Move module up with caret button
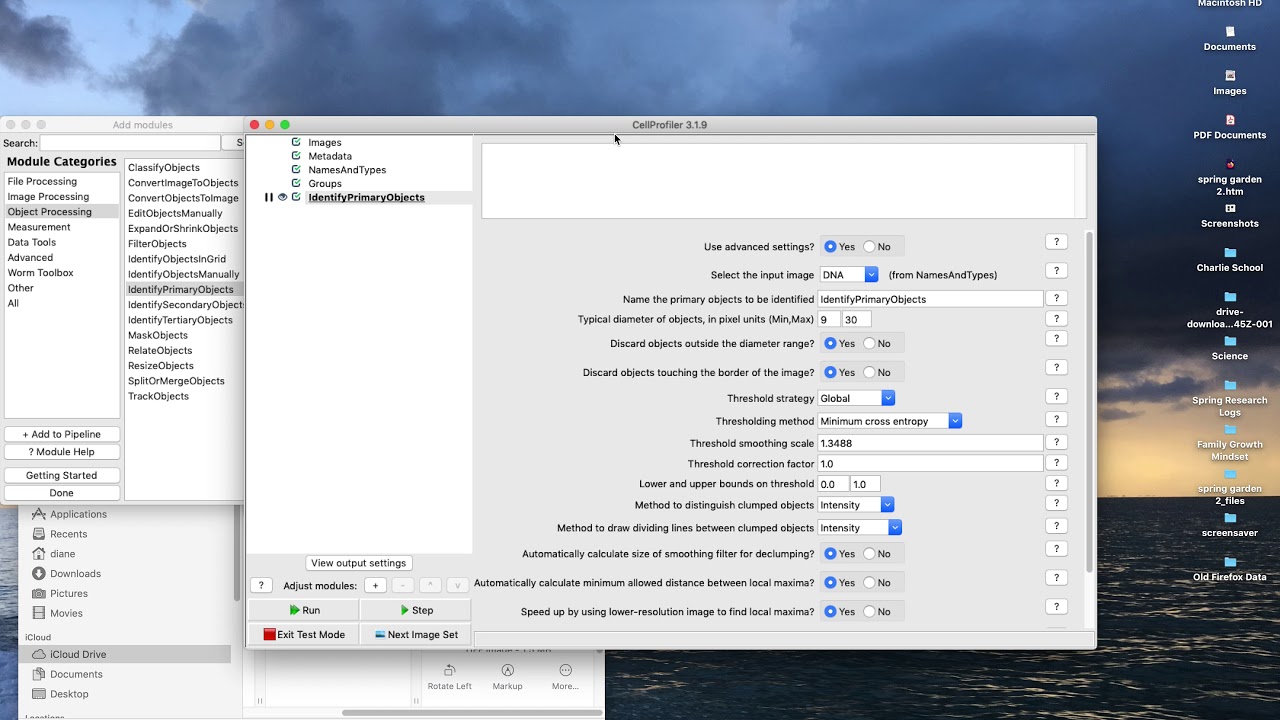The width and height of the screenshot is (1280, 720). tap(430, 586)
